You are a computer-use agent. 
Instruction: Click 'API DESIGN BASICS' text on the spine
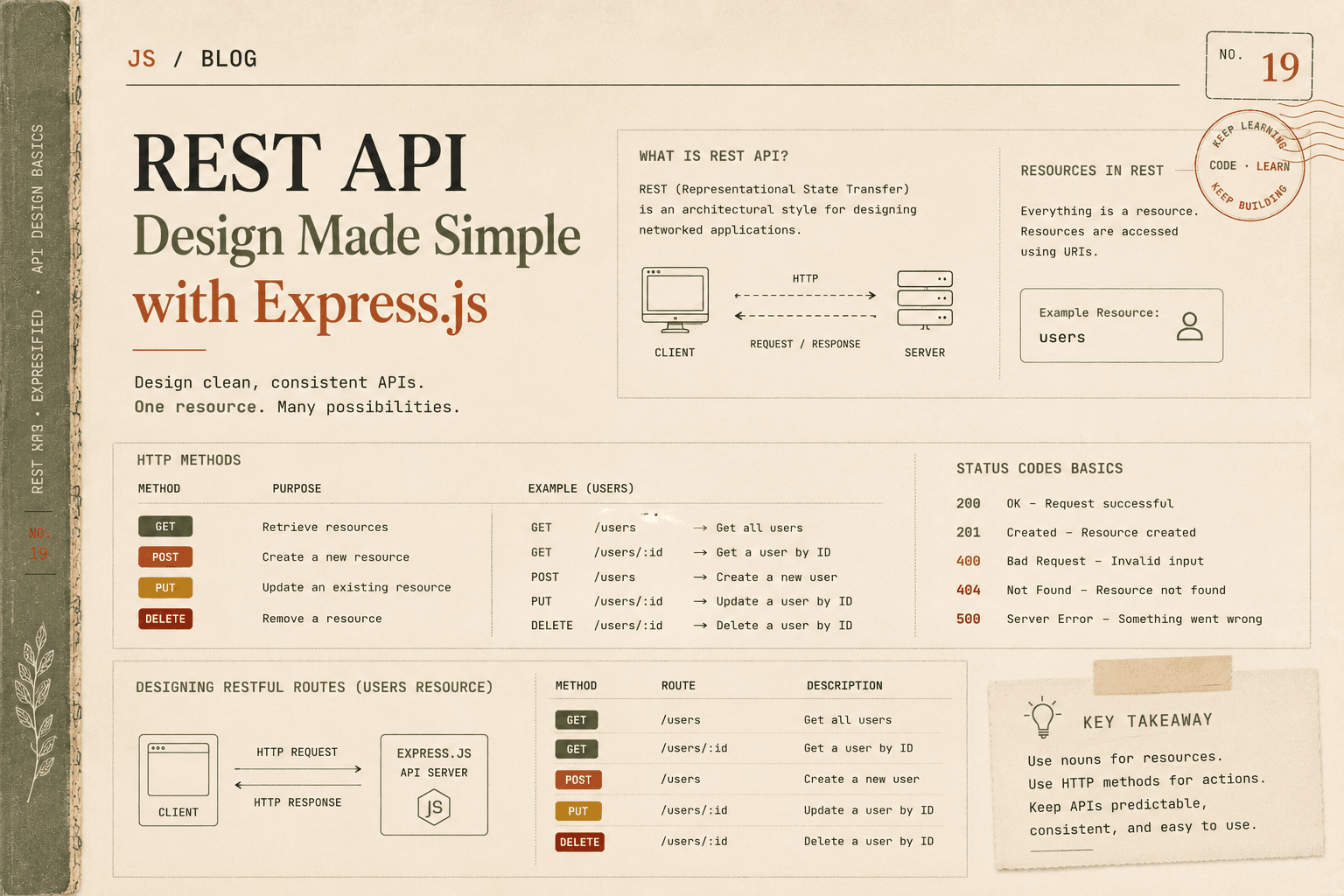(x=37, y=199)
